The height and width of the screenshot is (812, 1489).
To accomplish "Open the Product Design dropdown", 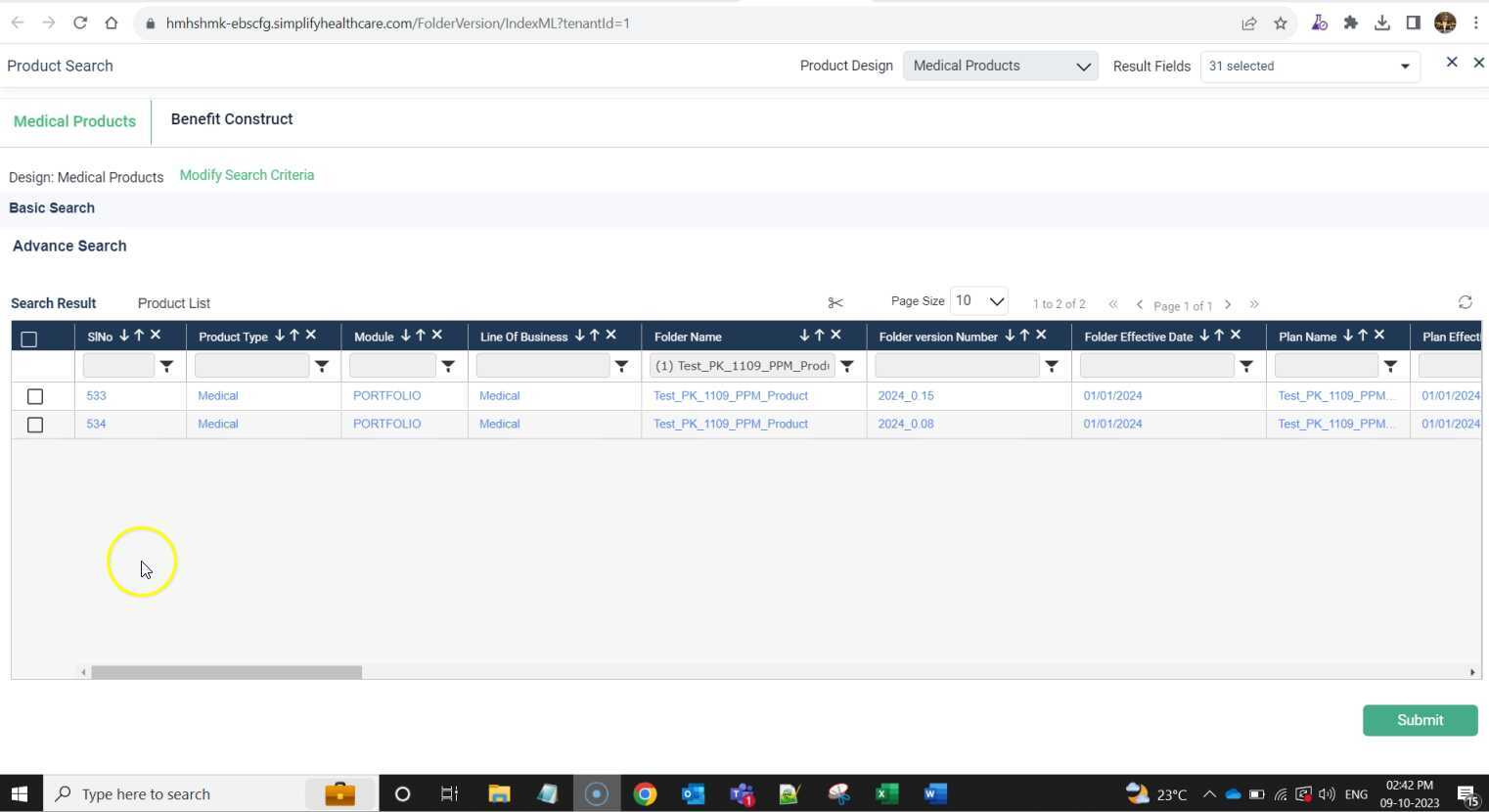I will coord(1000,66).
